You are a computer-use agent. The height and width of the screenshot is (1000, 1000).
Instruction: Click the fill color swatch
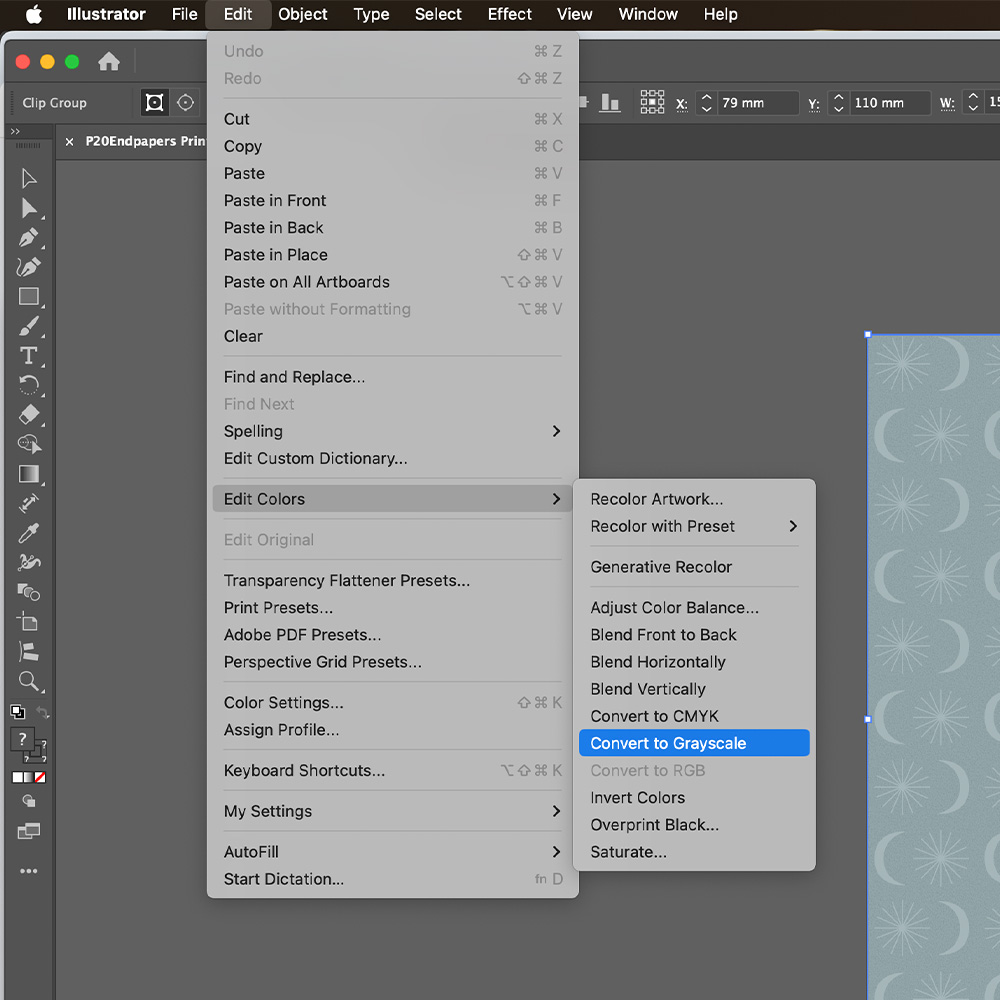22,740
